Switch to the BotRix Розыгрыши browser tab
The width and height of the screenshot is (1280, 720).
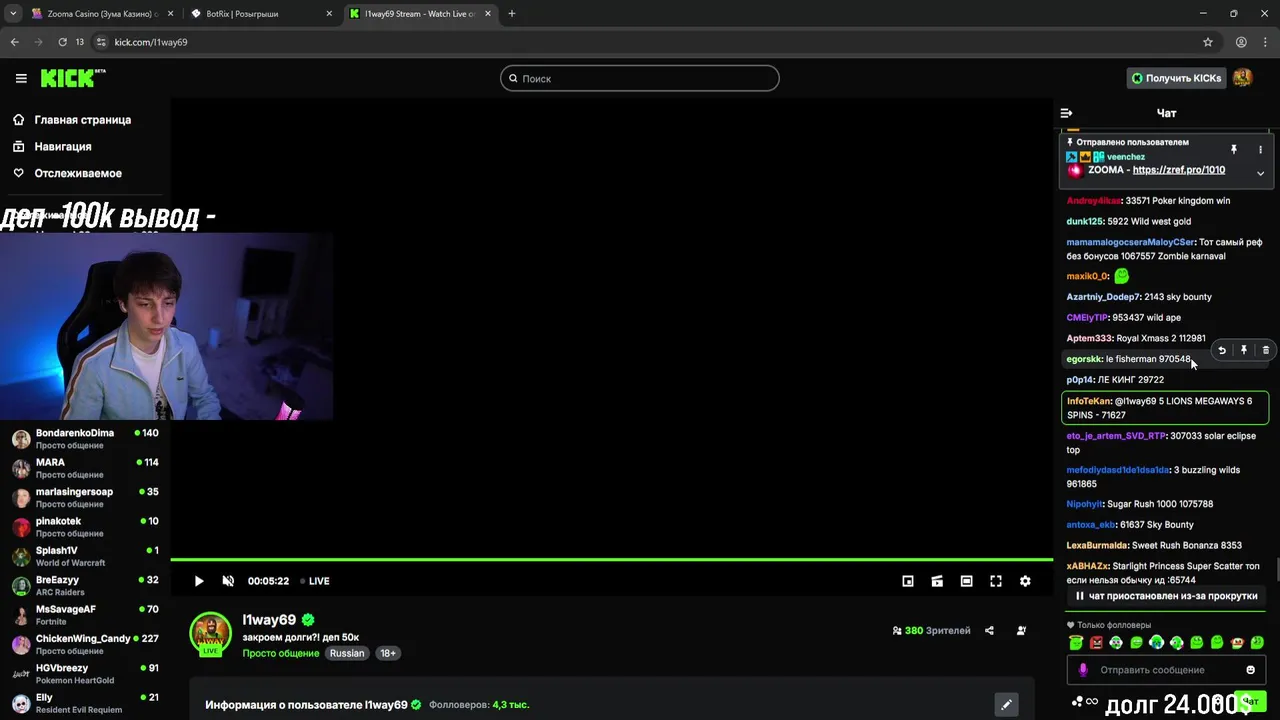tap(262, 14)
